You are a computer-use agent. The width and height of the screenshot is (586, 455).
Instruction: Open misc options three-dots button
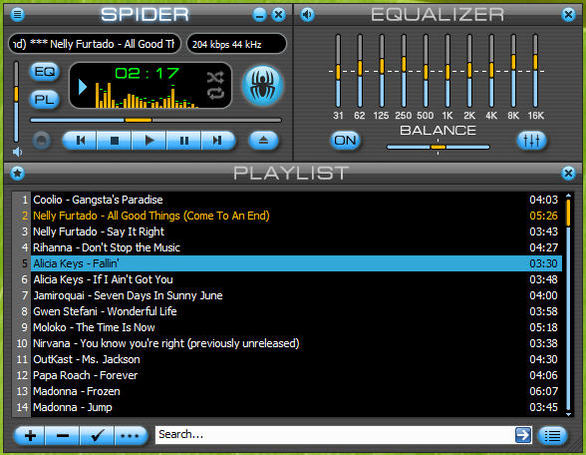(130, 436)
